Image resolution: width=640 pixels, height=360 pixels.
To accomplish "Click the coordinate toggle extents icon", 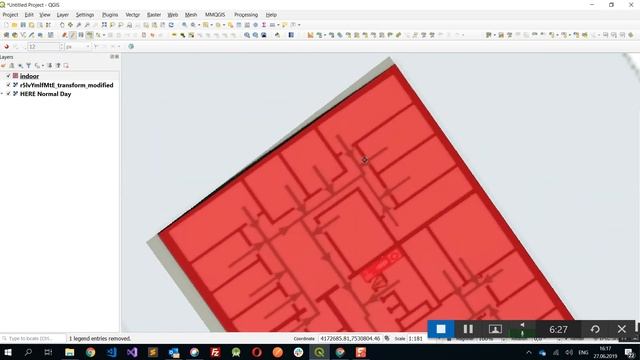I will pos(387,338).
